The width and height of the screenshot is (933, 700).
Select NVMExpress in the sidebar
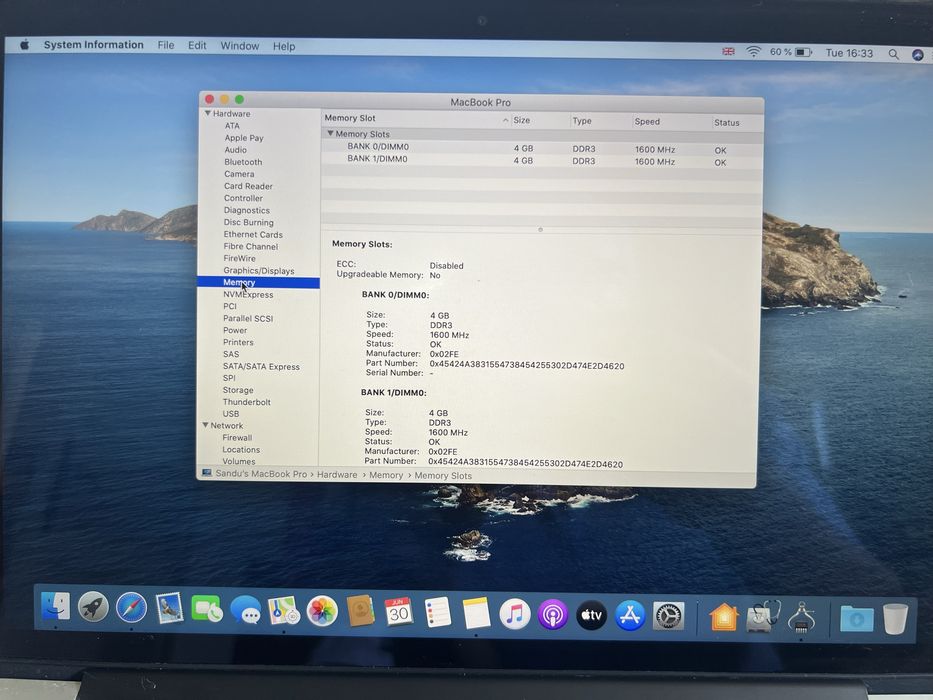coord(248,294)
